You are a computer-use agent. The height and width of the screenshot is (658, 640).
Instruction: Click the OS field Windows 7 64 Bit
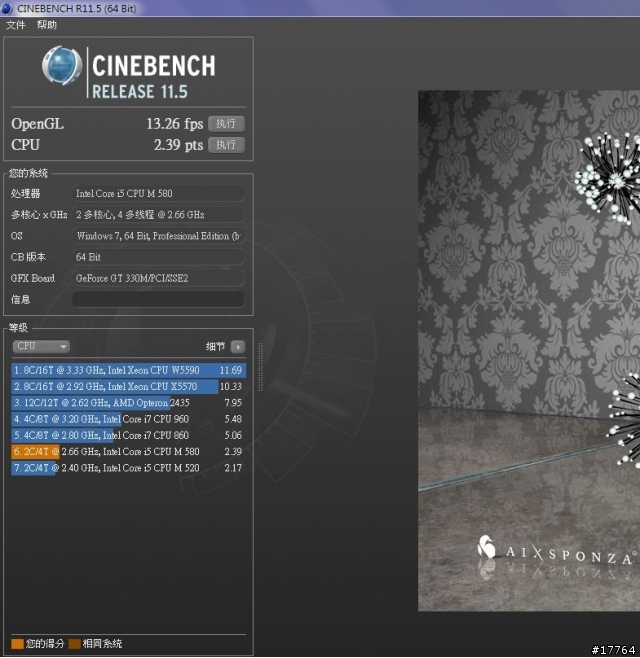click(x=158, y=236)
